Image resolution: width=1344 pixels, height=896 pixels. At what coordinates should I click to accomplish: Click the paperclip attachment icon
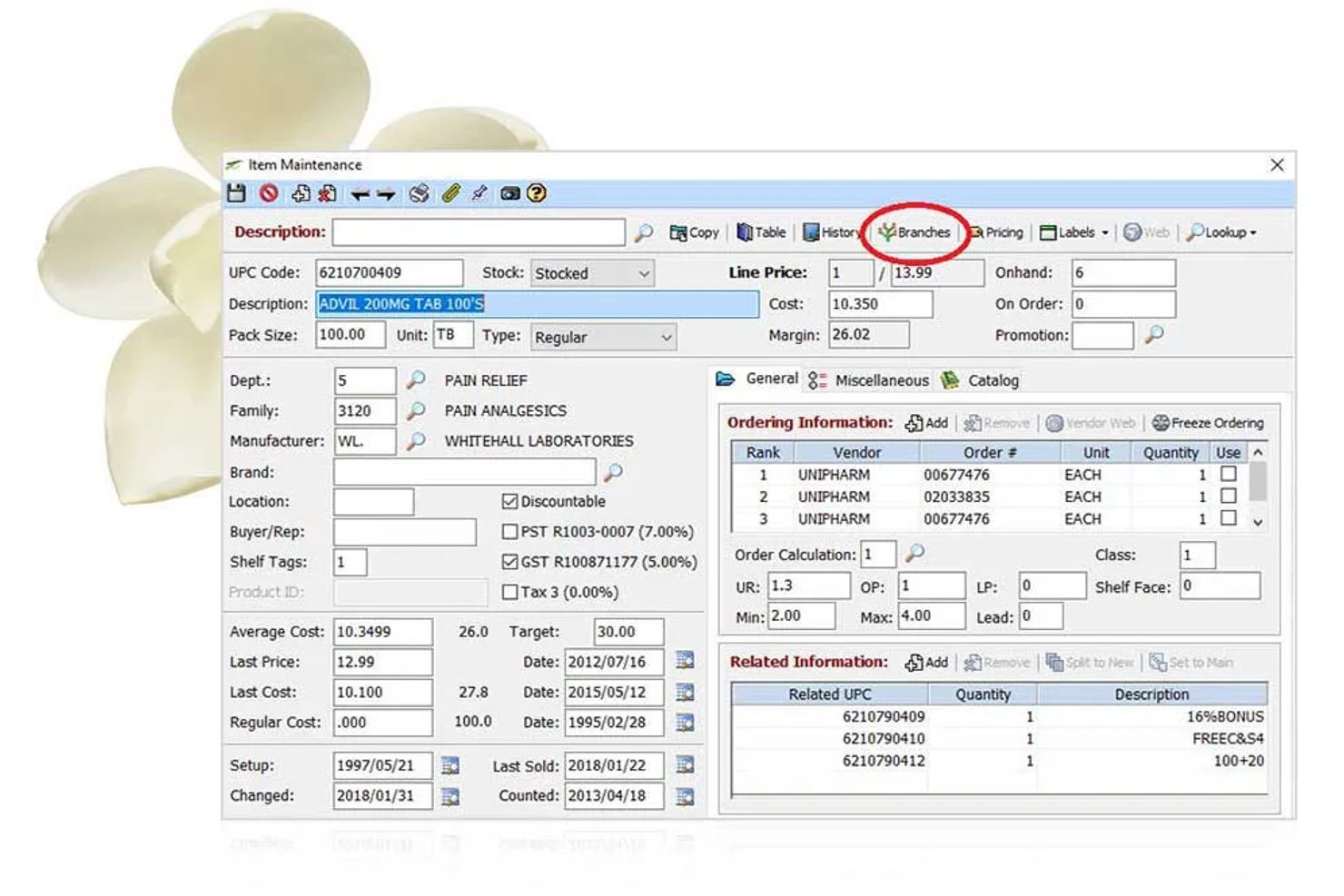pyautogui.click(x=451, y=193)
